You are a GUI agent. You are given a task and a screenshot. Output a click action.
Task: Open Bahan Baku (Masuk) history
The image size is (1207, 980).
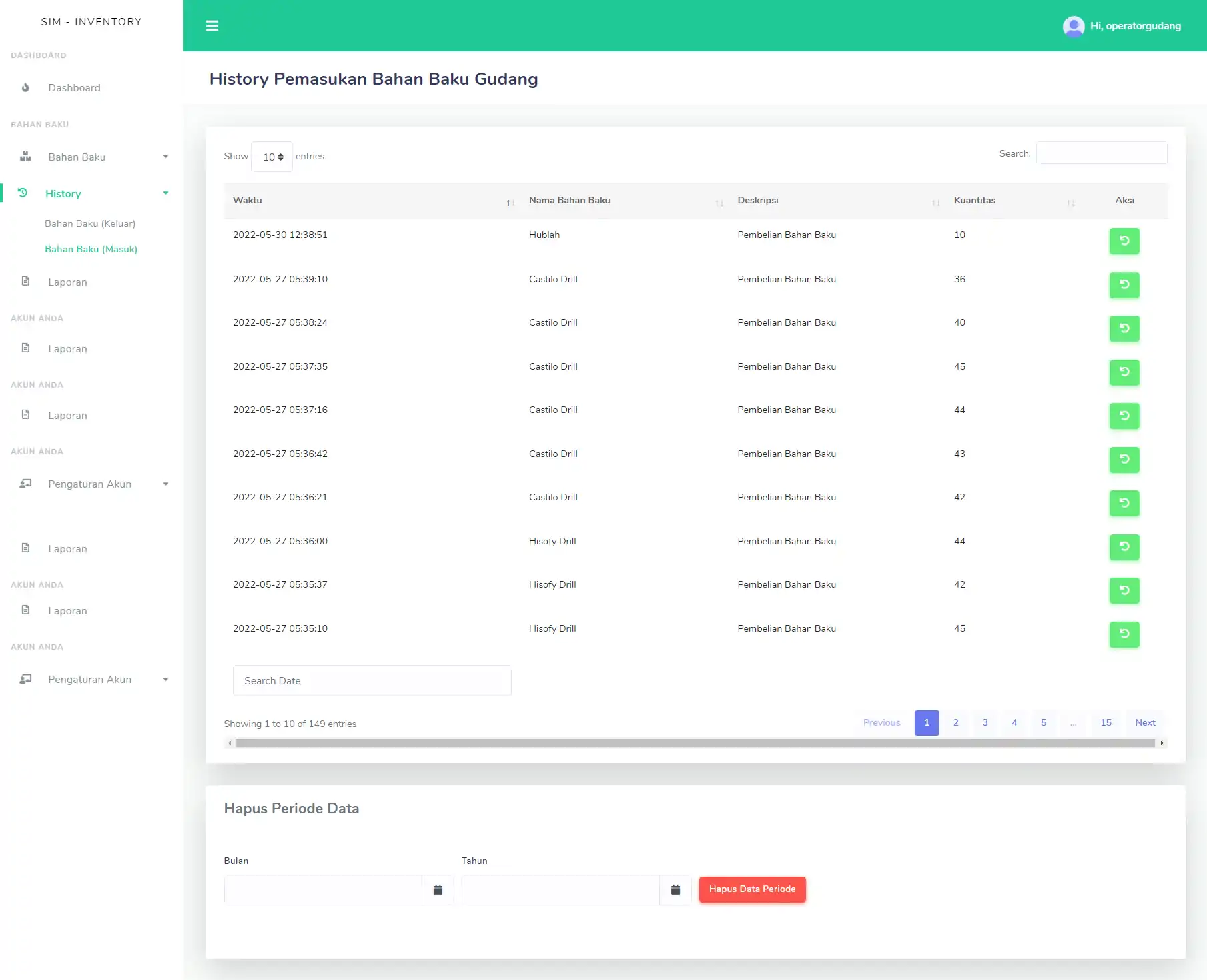[x=91, y=249]
